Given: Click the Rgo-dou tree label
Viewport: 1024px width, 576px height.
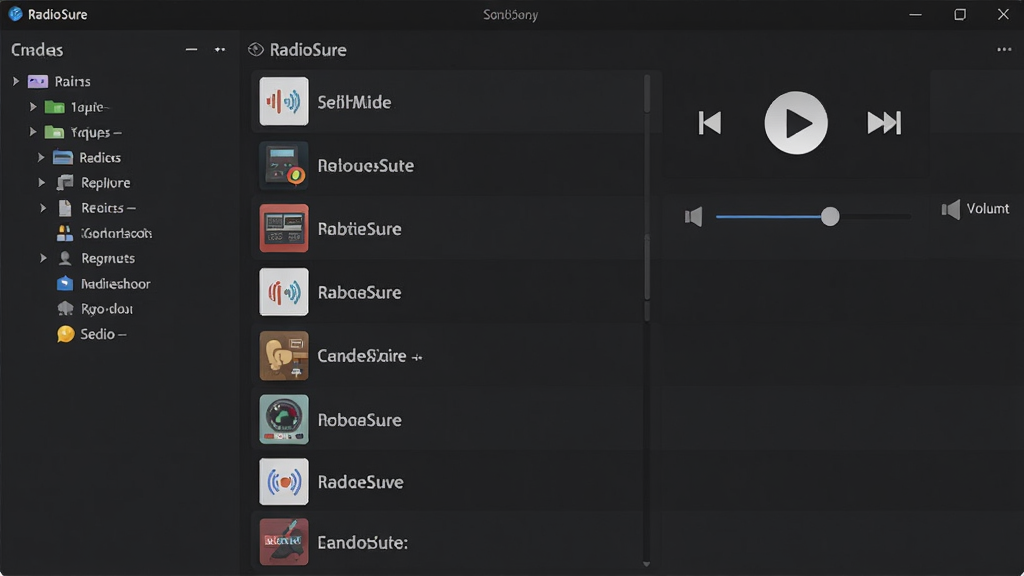Looking at the screenshot, I should coord(107,309).
